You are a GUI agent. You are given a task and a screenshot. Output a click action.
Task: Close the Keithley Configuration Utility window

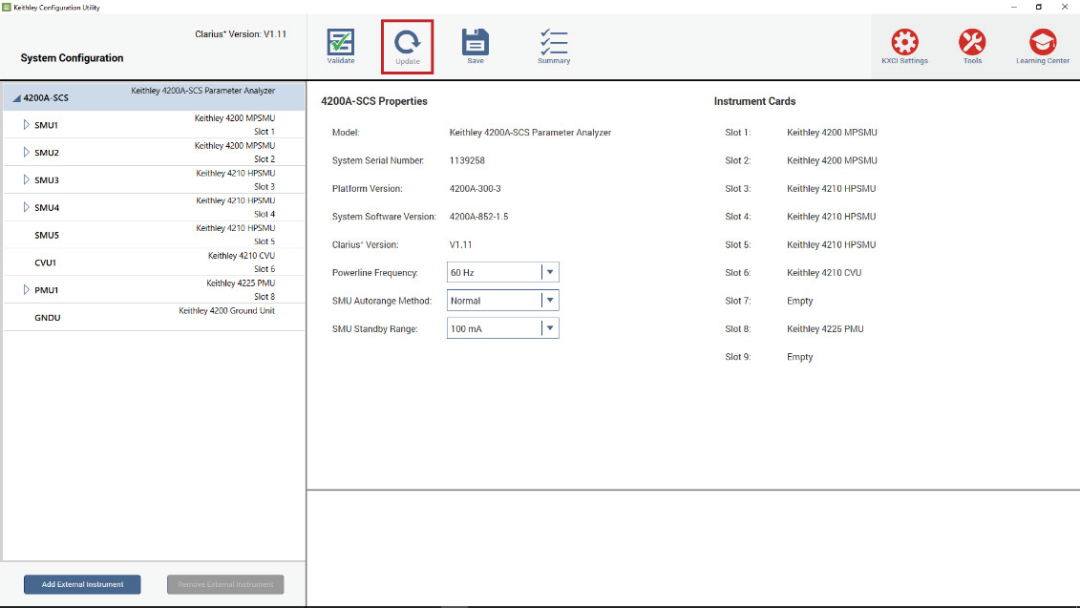coord(1064,7)
